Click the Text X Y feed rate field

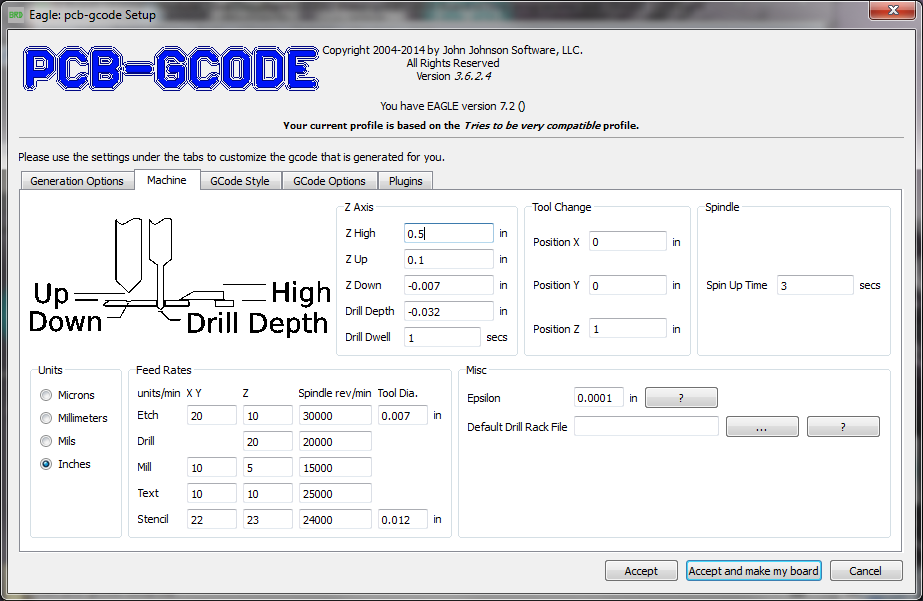[x=212, y=493]
